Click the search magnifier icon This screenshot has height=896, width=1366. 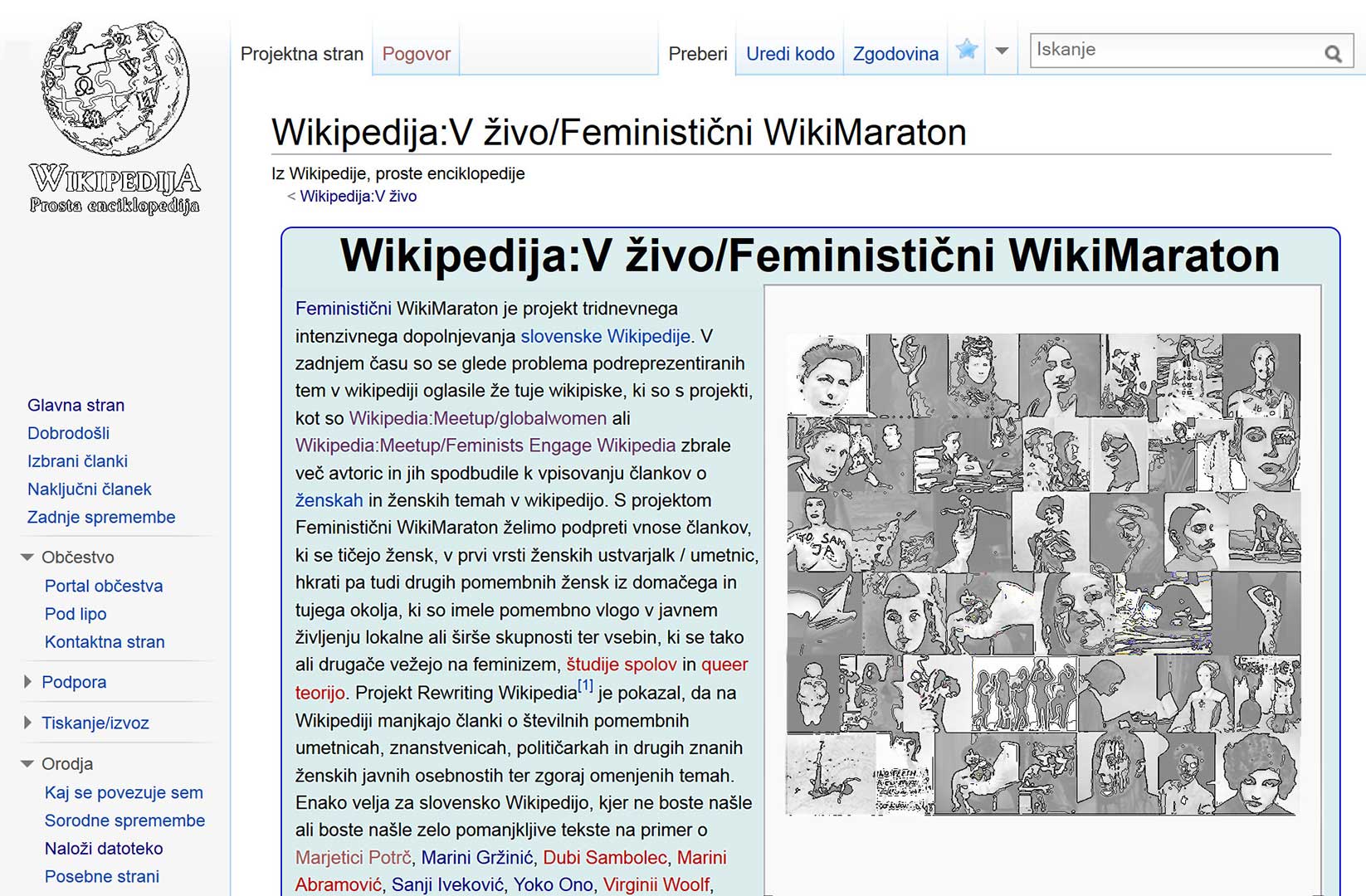pyautogui.click(x=1333, y=54)
